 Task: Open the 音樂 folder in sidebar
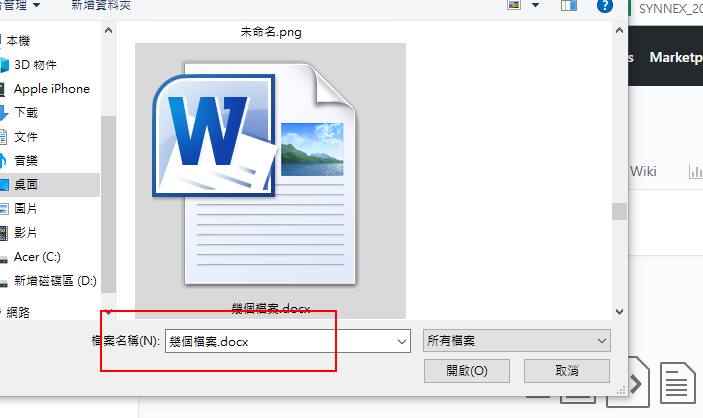[x=26, y=161]
